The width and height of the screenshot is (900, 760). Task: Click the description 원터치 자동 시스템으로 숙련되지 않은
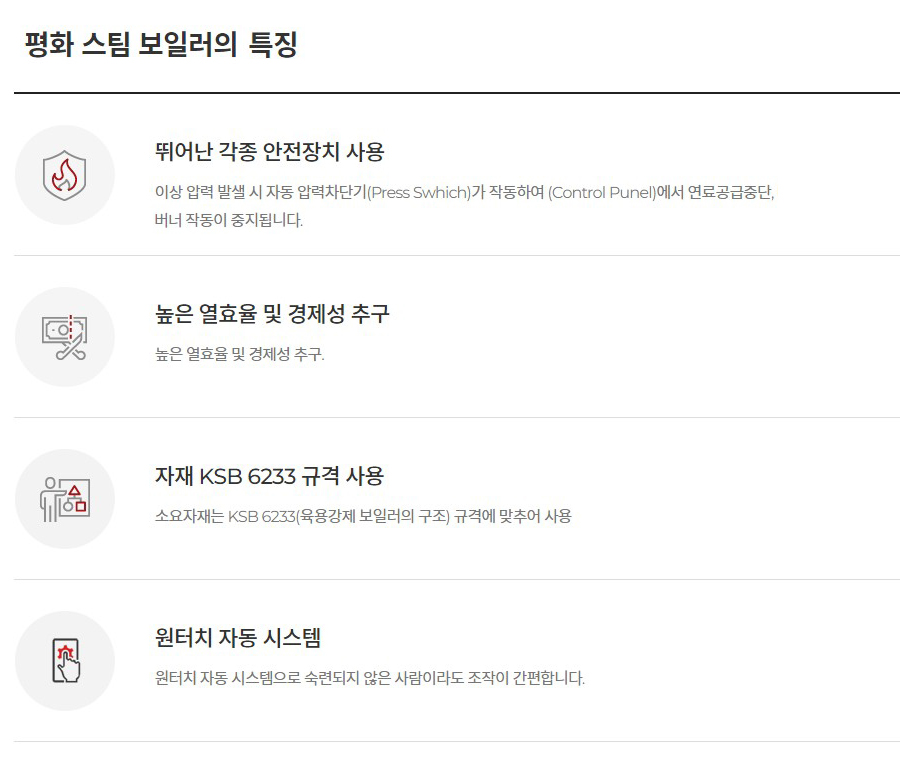point(370,678)
